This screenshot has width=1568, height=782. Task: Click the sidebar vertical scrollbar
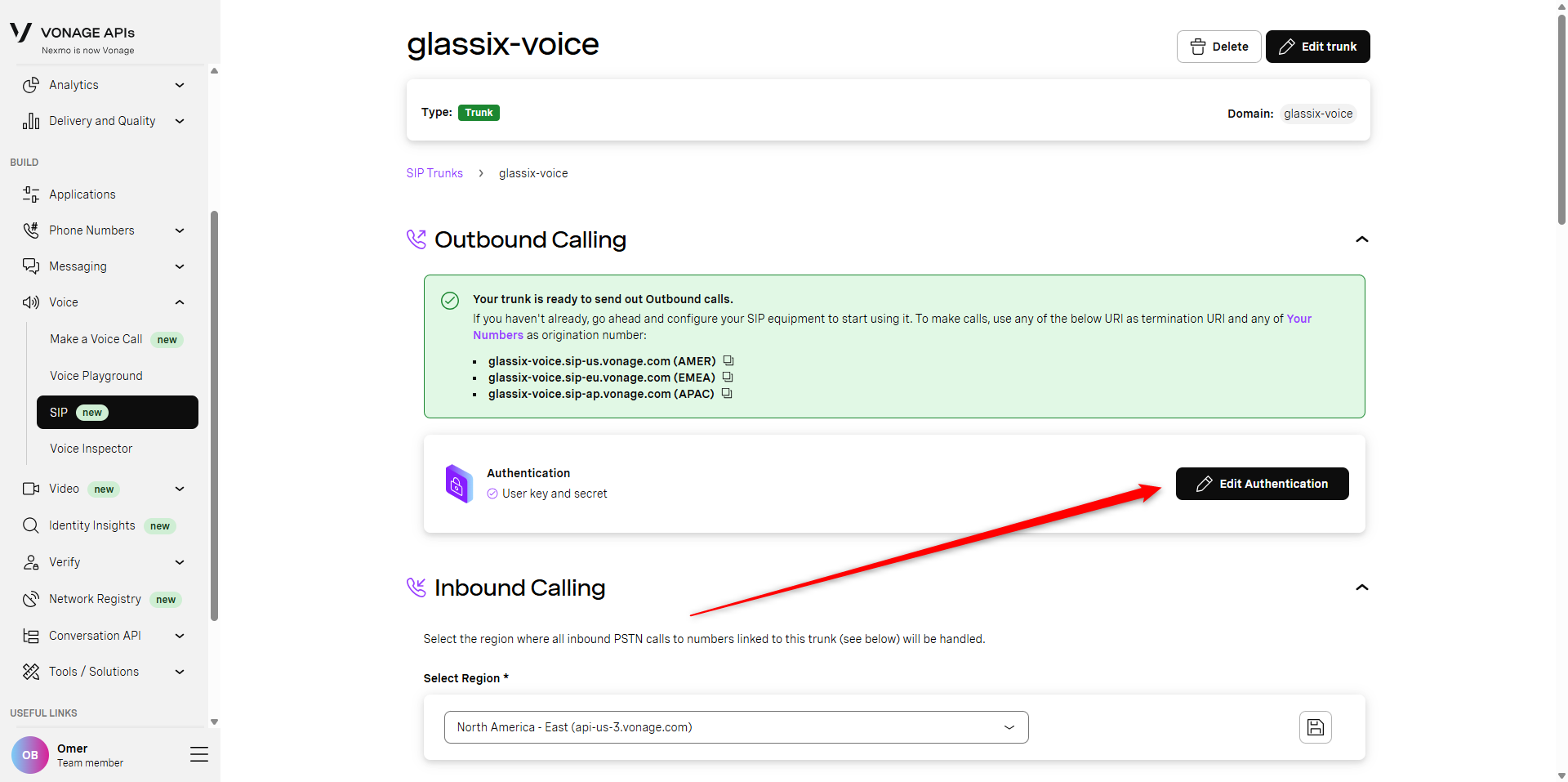click(214, 415)
